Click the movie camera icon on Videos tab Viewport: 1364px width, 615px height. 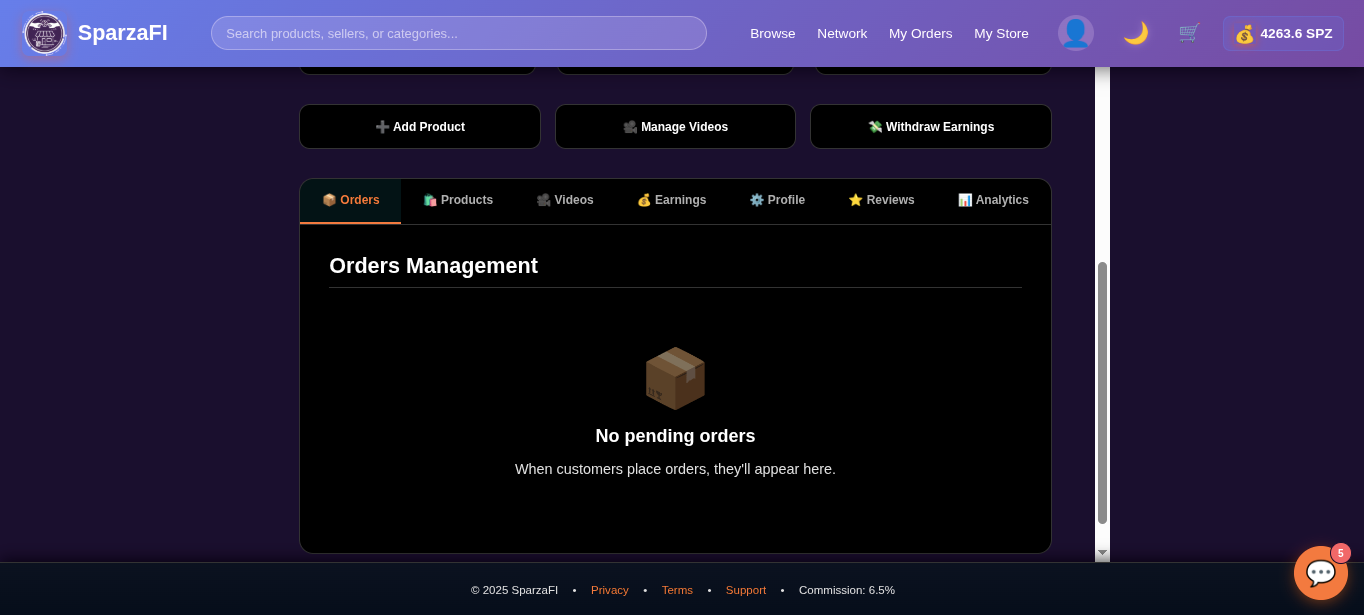pyautogui.click(x=543, y=200)
